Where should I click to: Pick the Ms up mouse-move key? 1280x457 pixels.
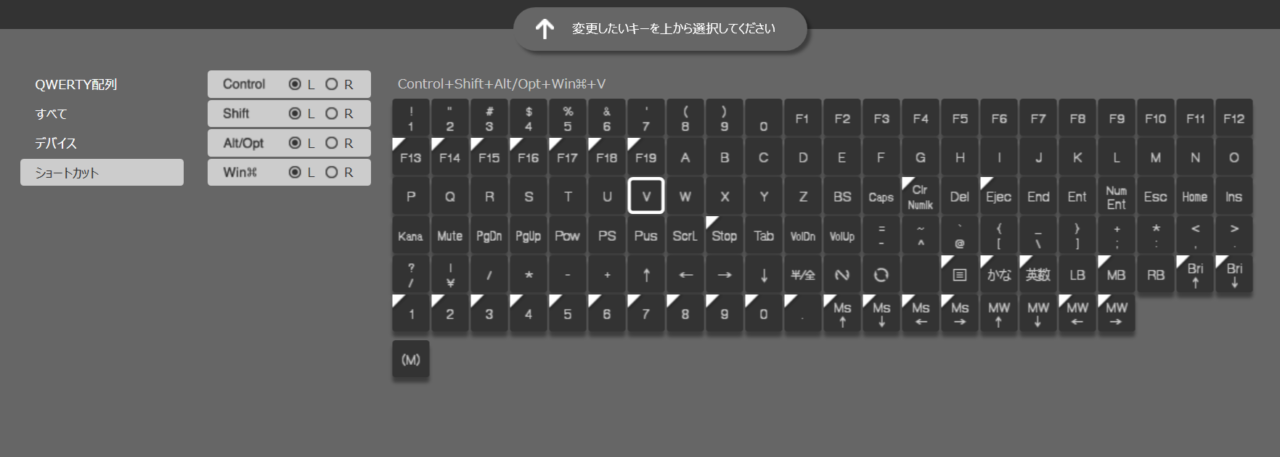[x=842, y=314]
